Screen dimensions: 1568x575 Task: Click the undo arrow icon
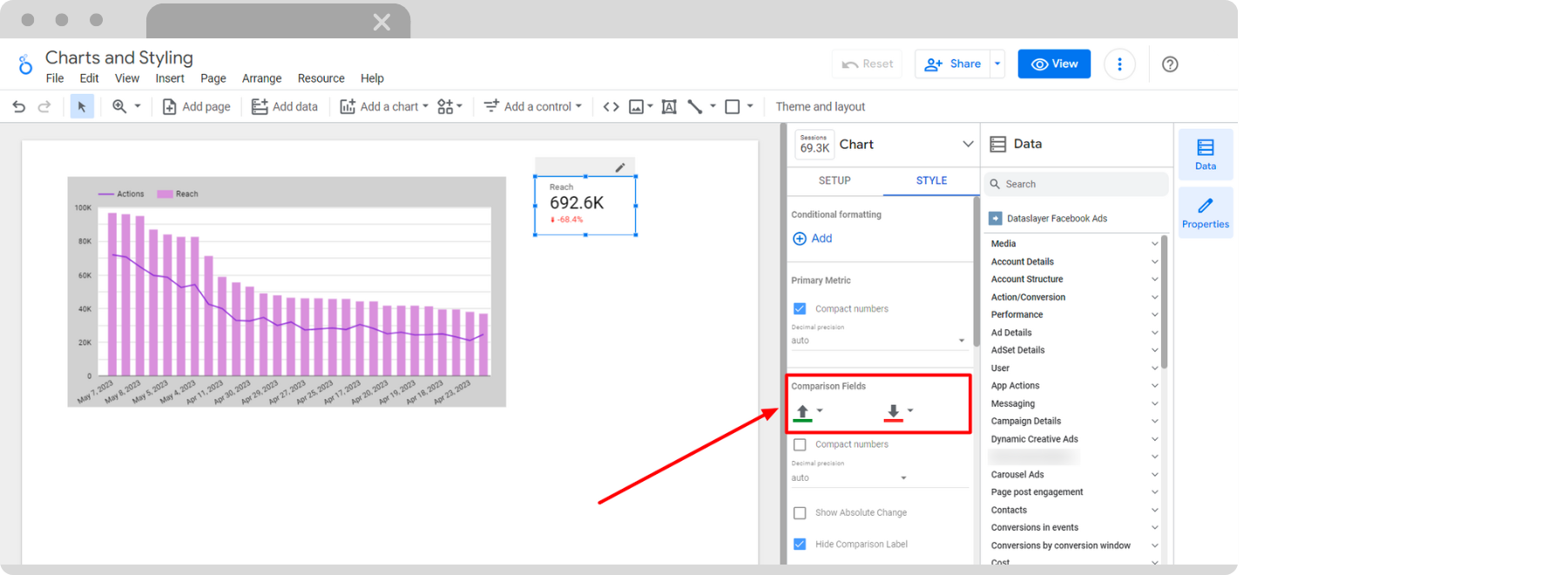19,106
